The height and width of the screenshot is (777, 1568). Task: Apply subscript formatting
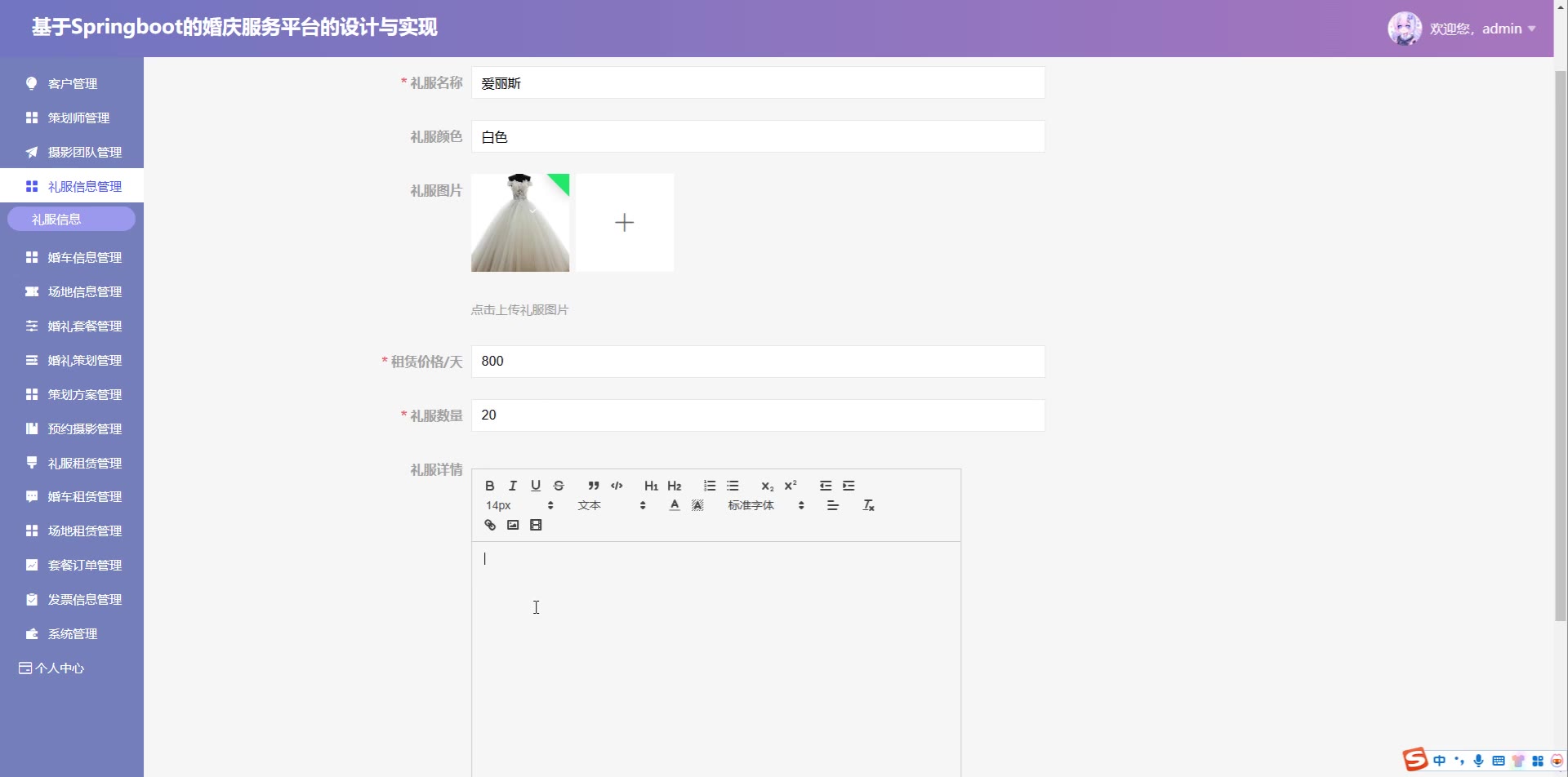point(767,486)
